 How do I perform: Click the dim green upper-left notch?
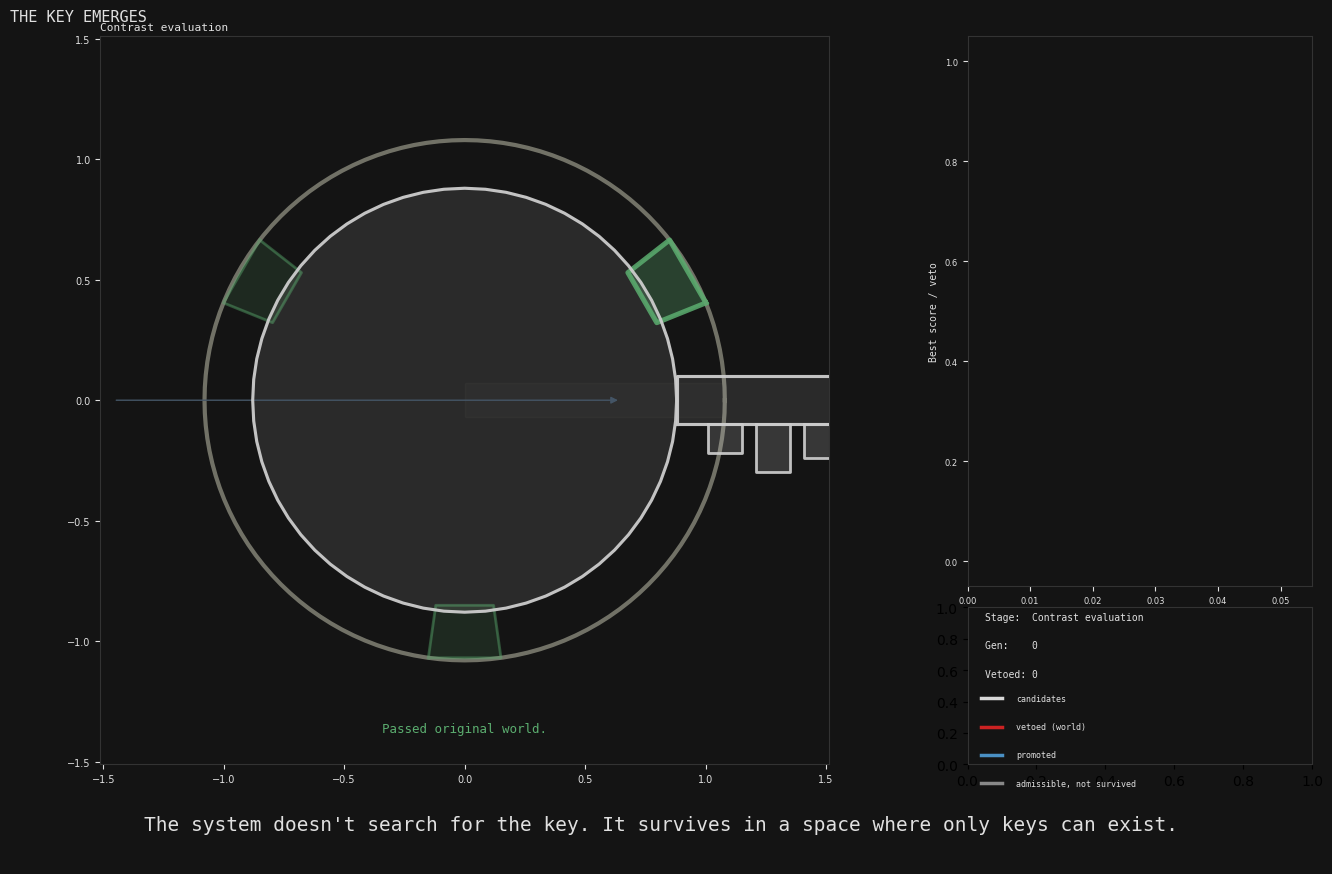click(262, 282)
